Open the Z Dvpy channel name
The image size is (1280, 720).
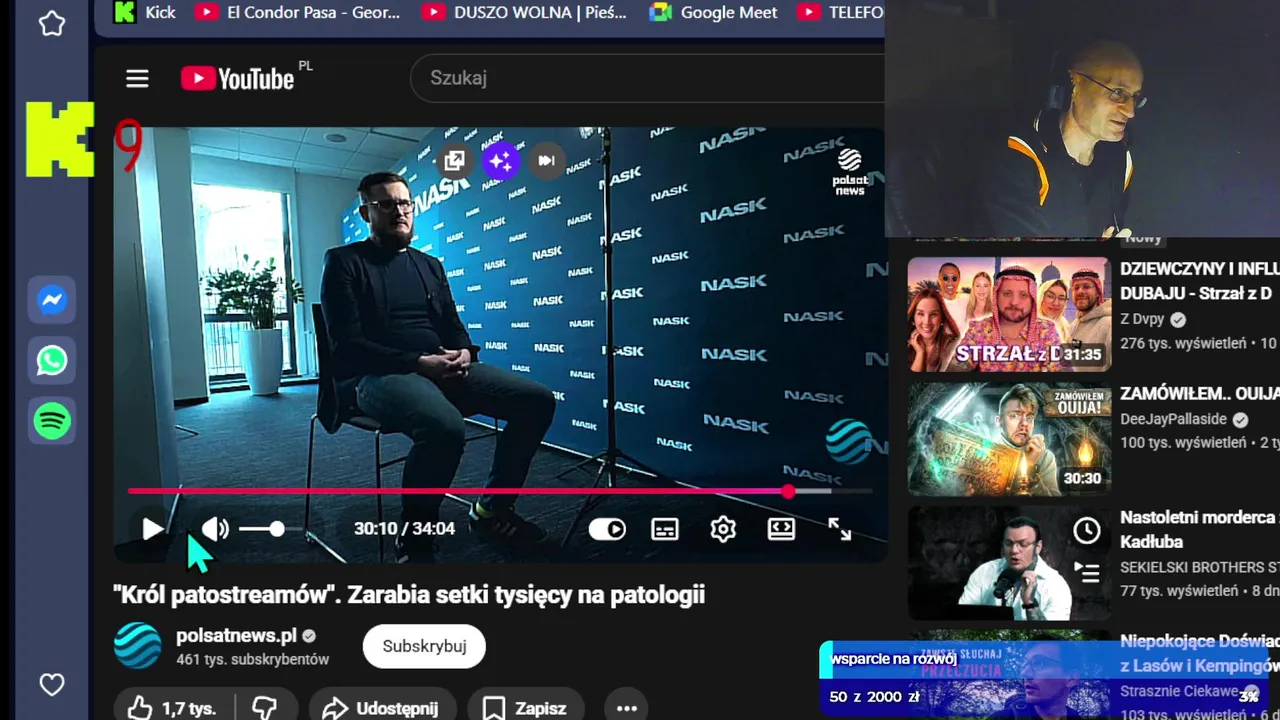coord(1142,319)
